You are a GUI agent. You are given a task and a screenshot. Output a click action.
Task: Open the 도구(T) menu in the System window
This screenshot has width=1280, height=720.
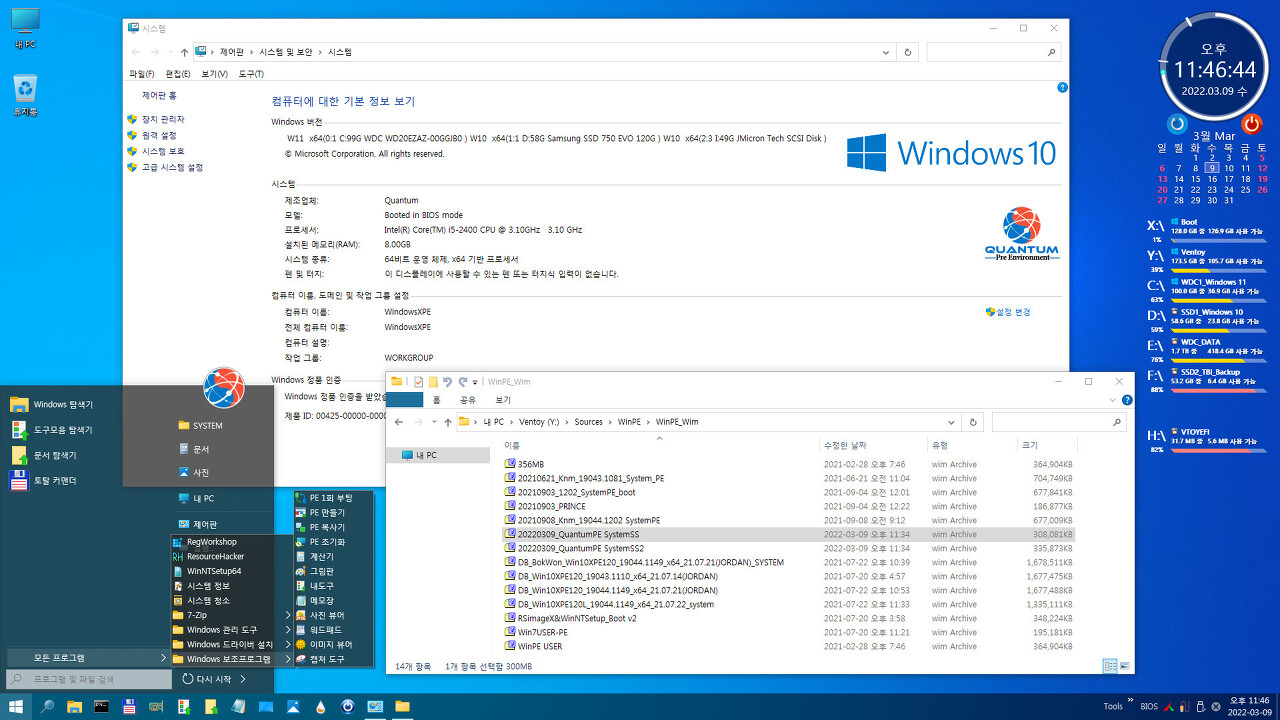click(x=251, y=74)
